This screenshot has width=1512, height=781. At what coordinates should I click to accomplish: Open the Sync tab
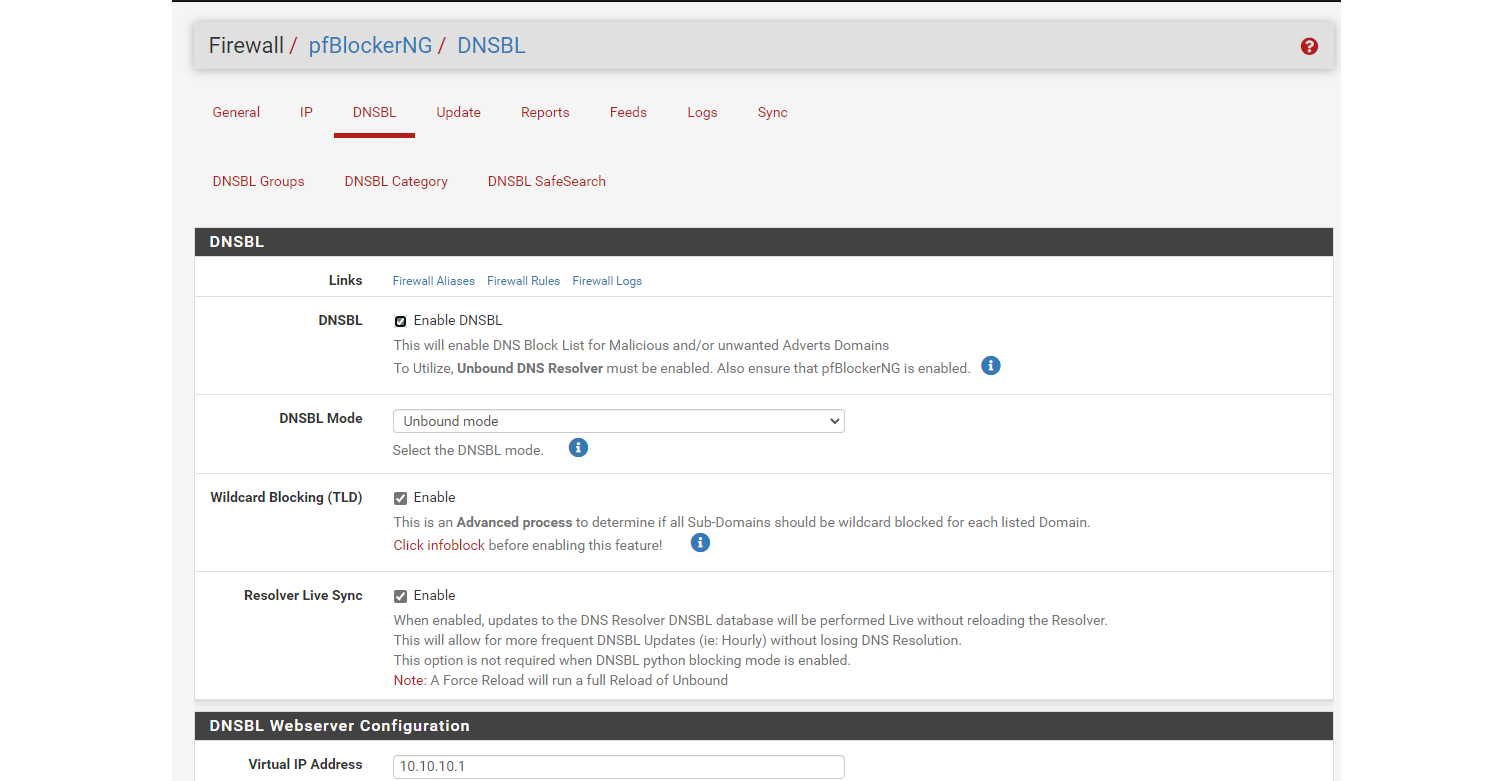click(x=772, y=112)
